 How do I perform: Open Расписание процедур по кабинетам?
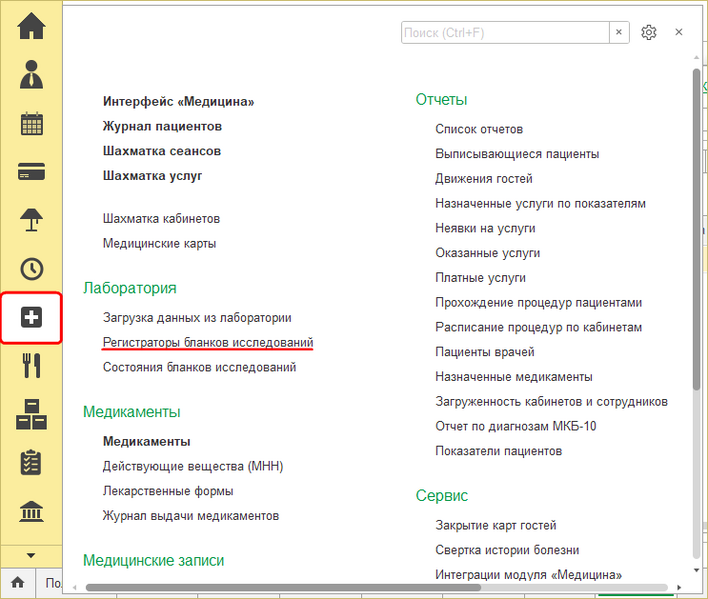point(538,327)
